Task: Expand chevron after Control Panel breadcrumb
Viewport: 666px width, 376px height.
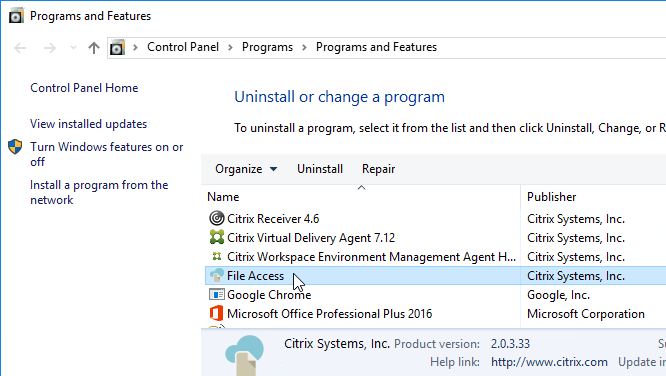Action: [x=230, y=47]
